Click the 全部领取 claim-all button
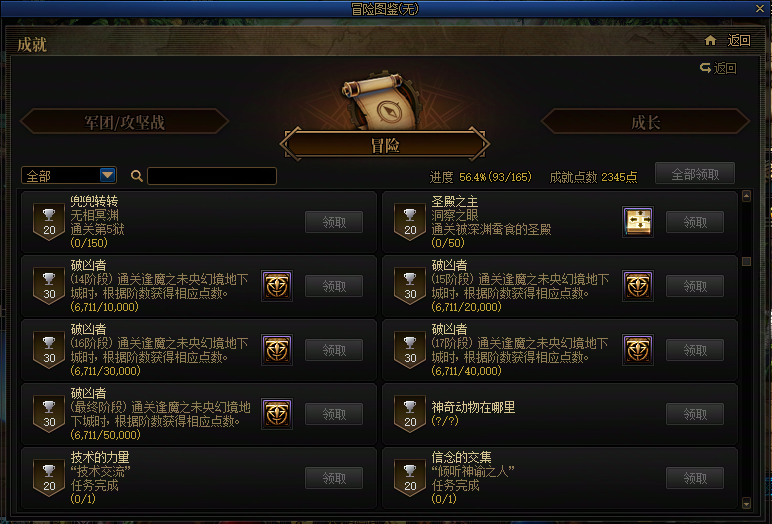The image size is (772, 524). click(695, 174)
